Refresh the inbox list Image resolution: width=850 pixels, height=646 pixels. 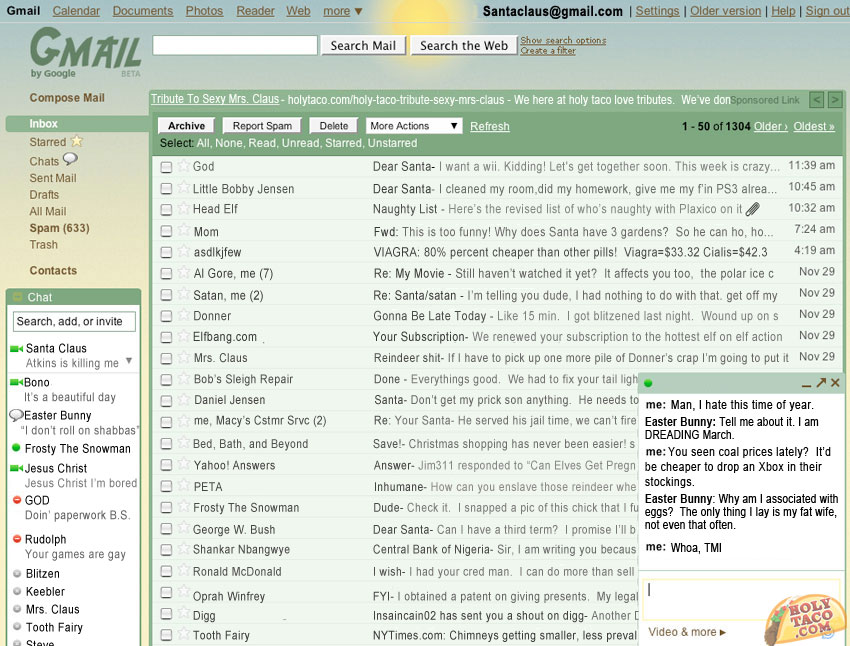coord(490,126)
